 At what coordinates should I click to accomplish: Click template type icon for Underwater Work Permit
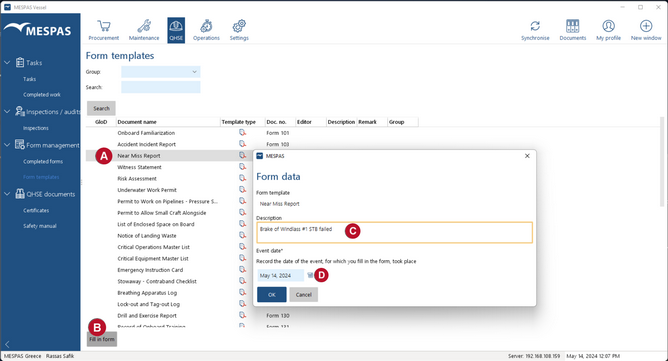242,190
